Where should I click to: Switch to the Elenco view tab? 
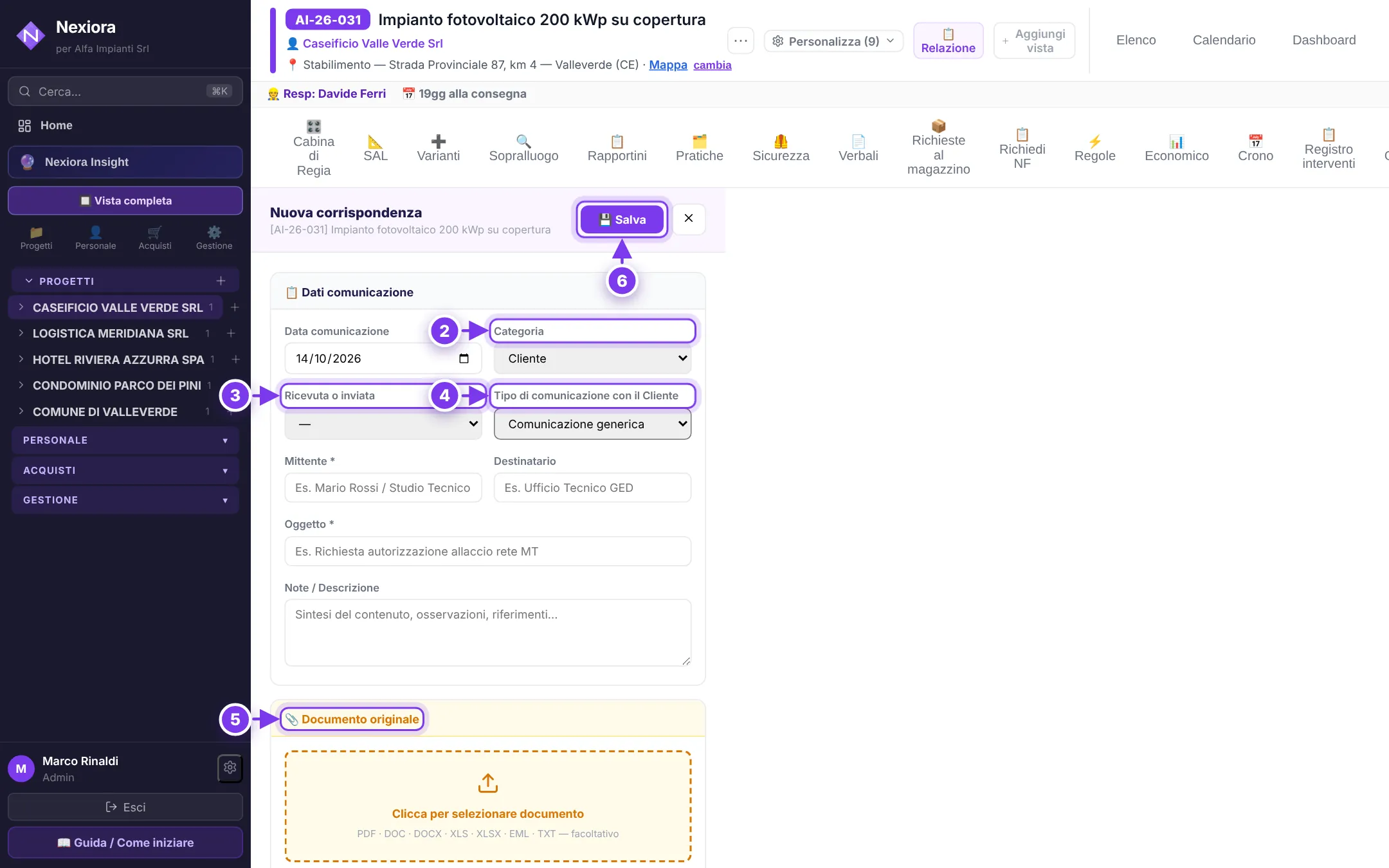1136,40
